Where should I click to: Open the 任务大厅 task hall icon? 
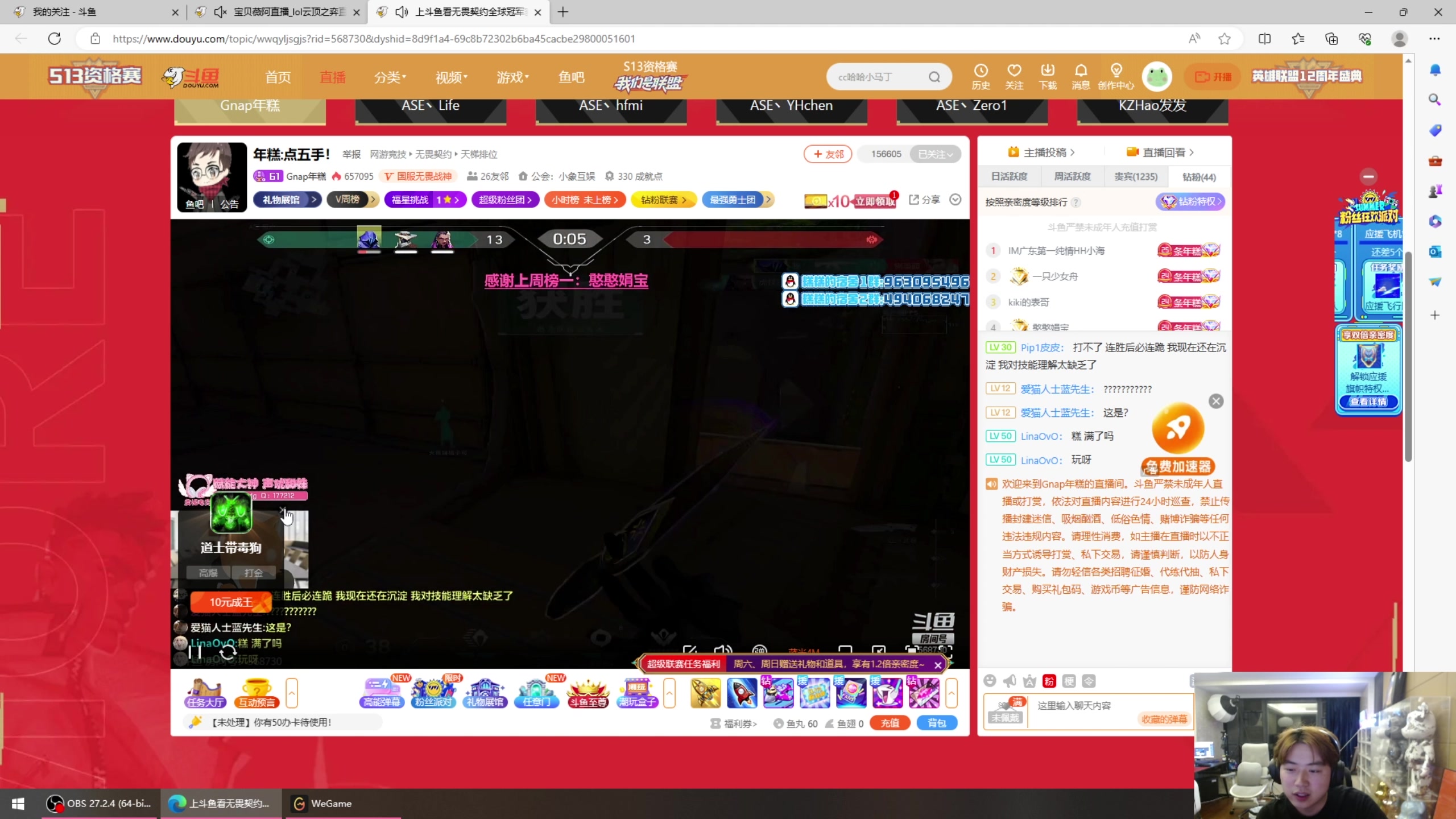pos(205,693)
